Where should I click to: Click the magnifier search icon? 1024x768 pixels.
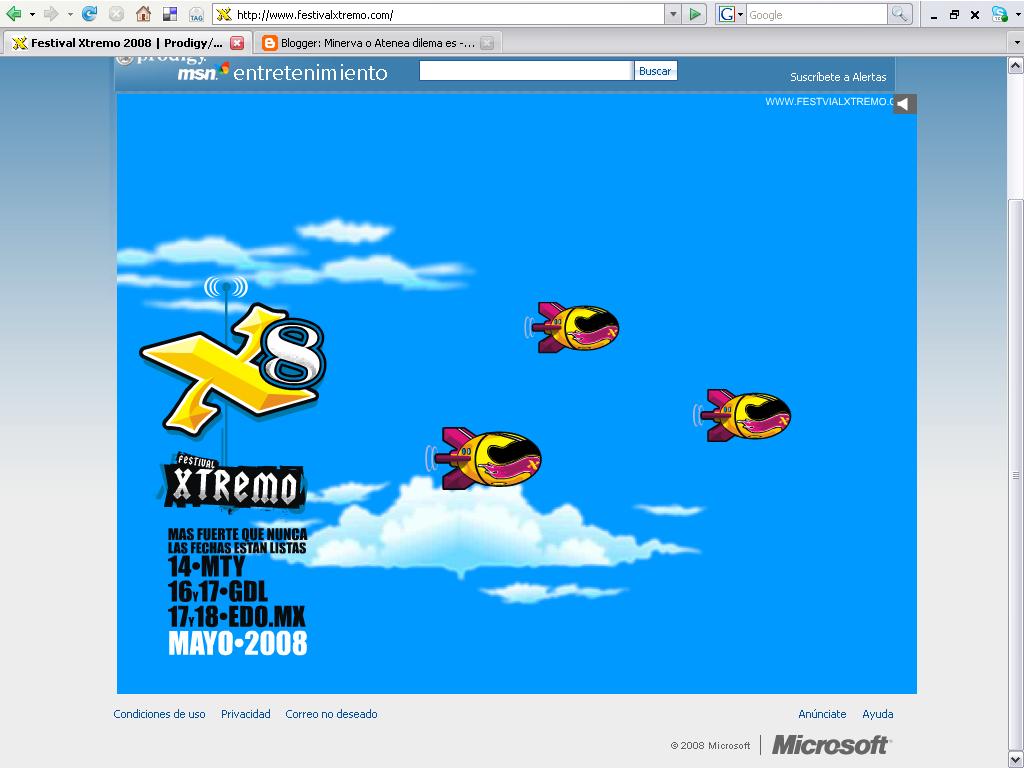tap(899, 14)
